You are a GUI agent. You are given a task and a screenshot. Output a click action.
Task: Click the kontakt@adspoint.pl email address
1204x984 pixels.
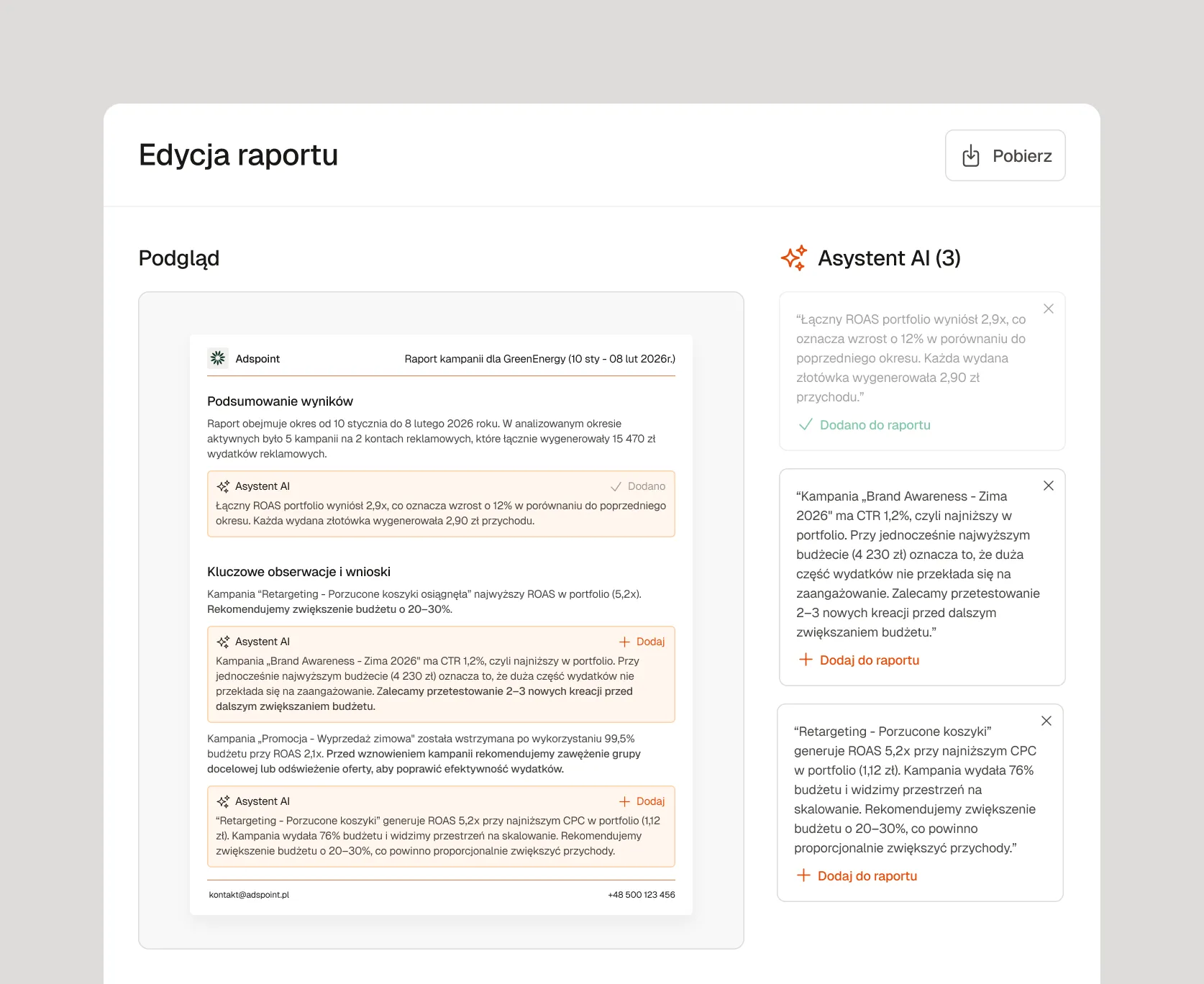pos(250,894)
